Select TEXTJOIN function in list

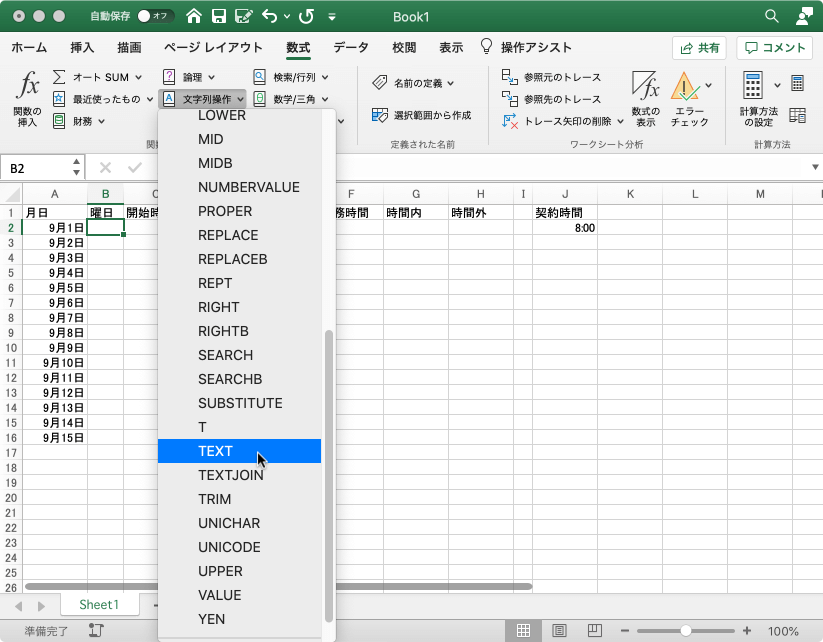pyautogui.click(x=239, y=475)
